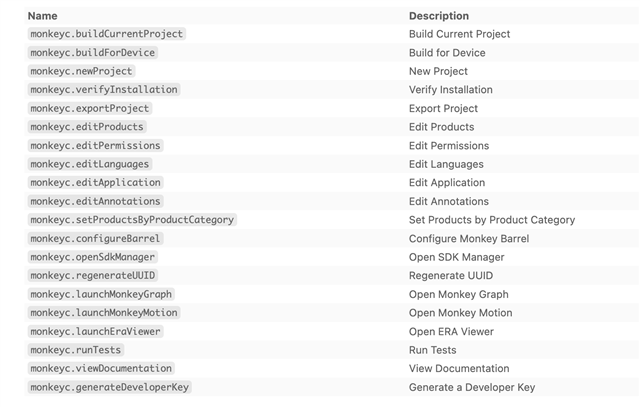Viewport: 640px width, 407px height.
Task: Click the monkeyc.buildCurrentProject command name
Action: (106, 34)
